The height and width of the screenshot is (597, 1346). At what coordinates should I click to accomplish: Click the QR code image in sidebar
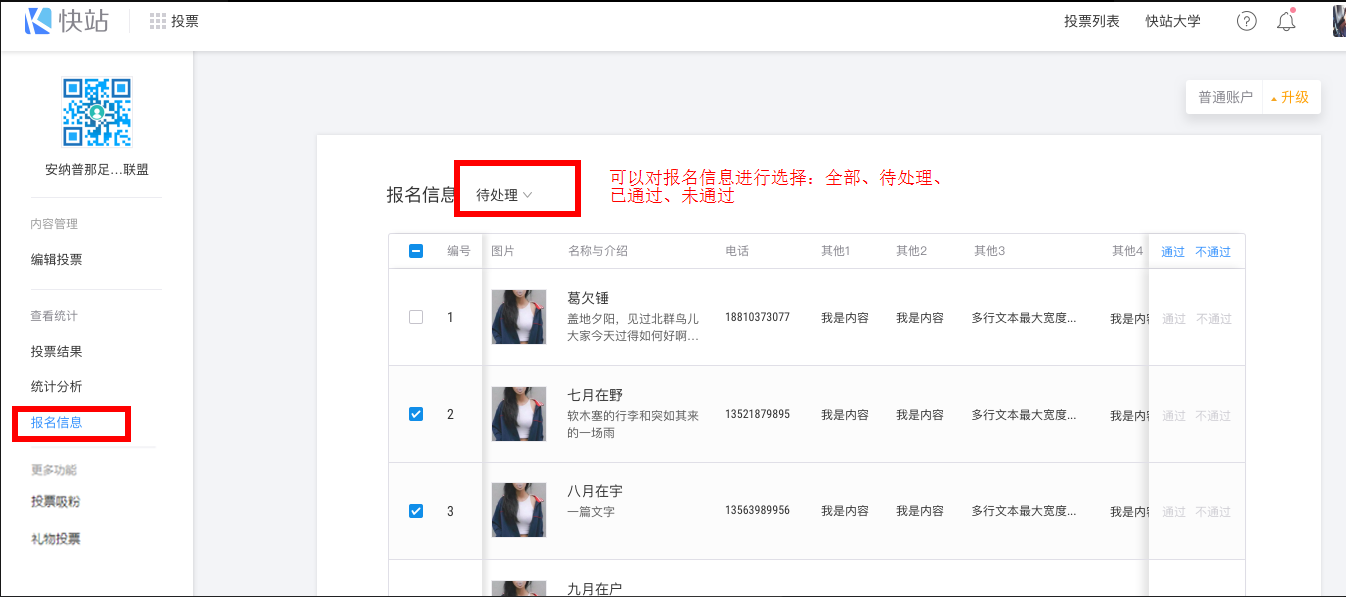97,112
